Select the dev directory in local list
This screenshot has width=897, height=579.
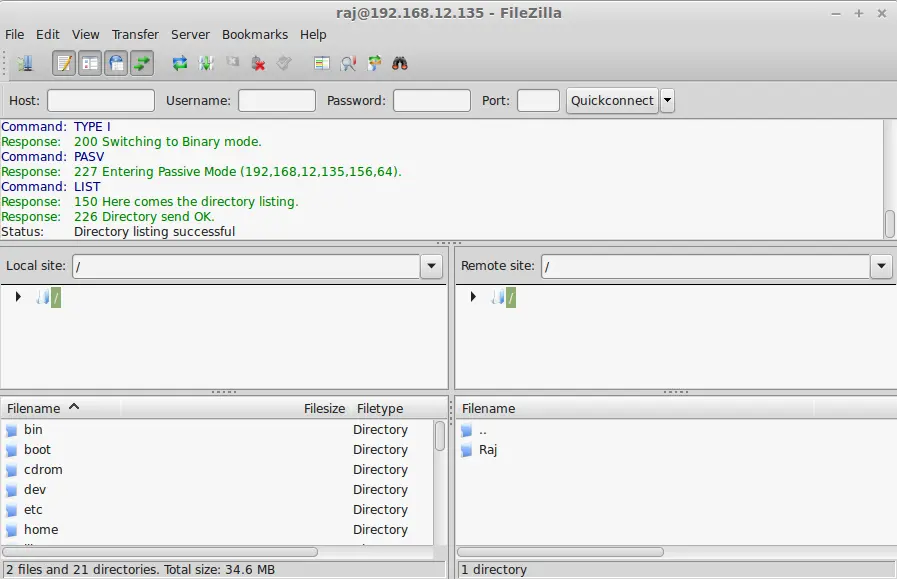point(217,490)
